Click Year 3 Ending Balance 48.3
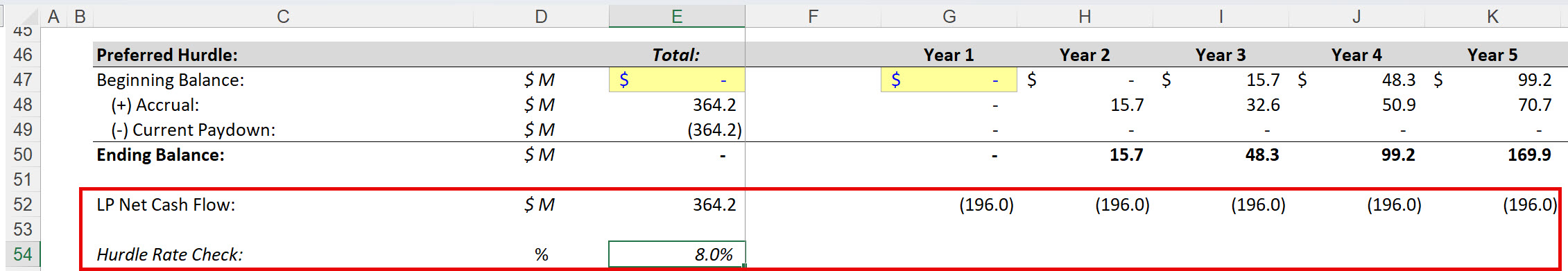 [x=1262, y=155]
